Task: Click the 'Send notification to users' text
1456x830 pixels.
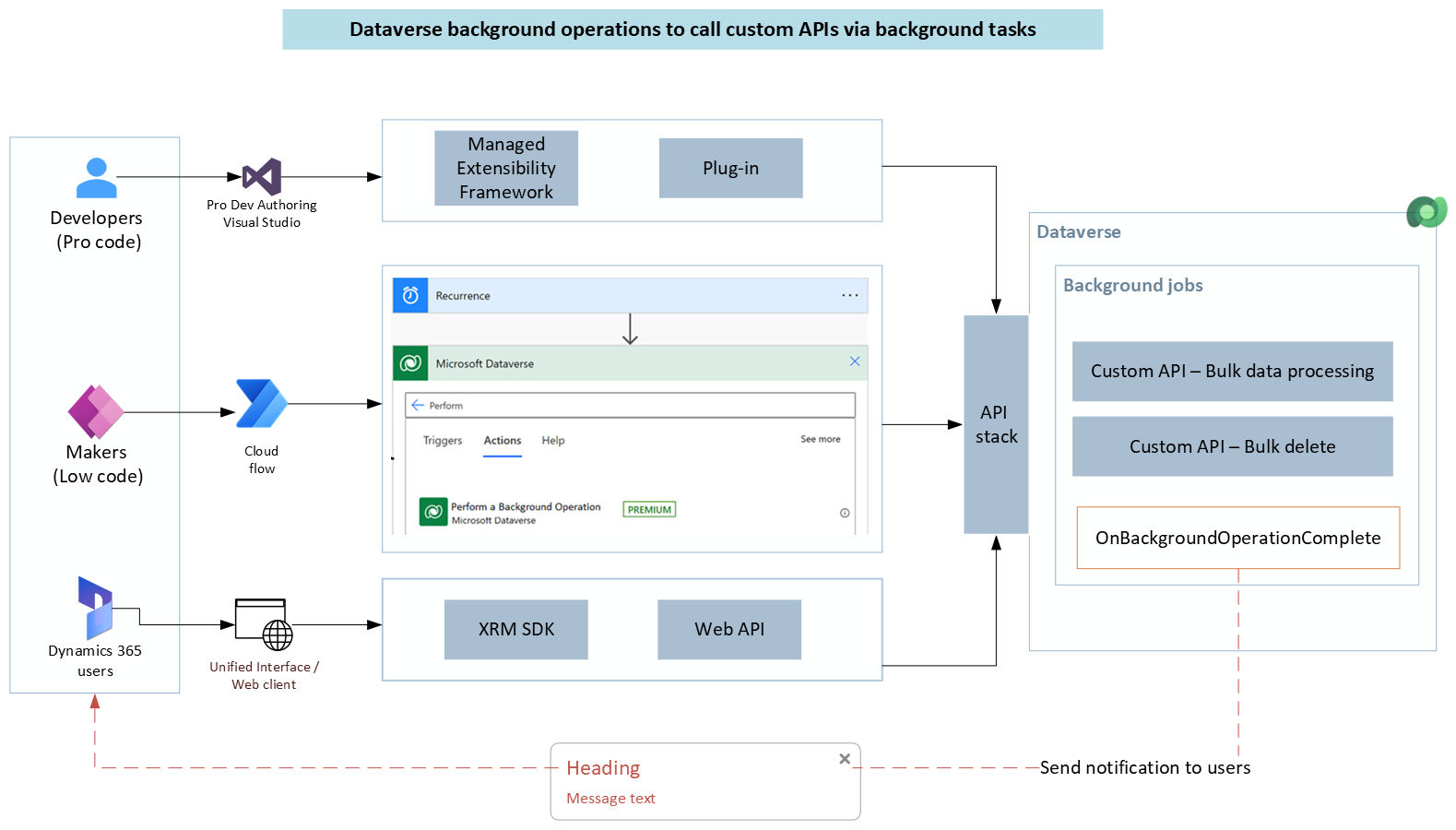Action: (1145, 767)
